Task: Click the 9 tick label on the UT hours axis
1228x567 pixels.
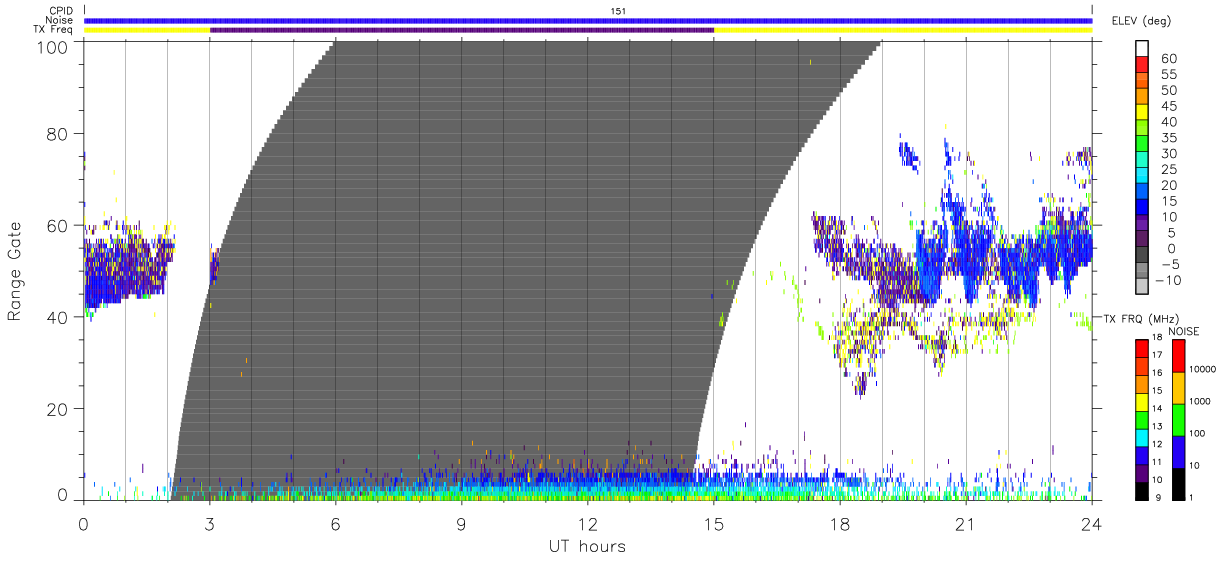Action: [462, 523]
